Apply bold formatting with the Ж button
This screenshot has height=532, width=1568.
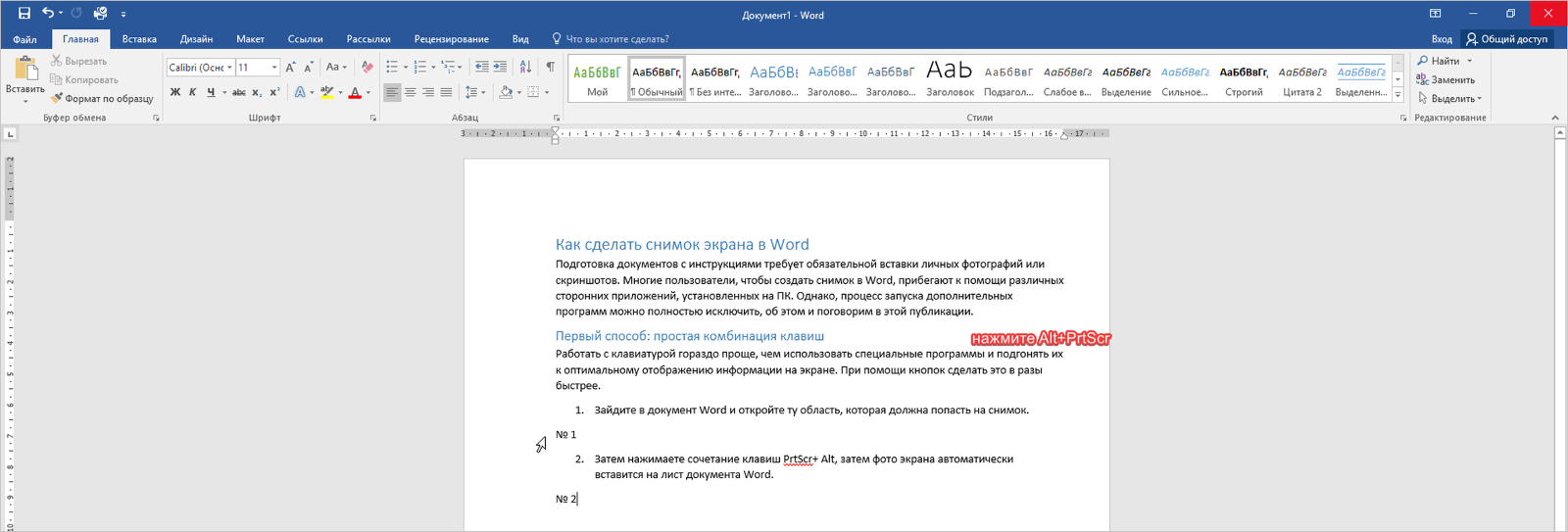(175, 92)
